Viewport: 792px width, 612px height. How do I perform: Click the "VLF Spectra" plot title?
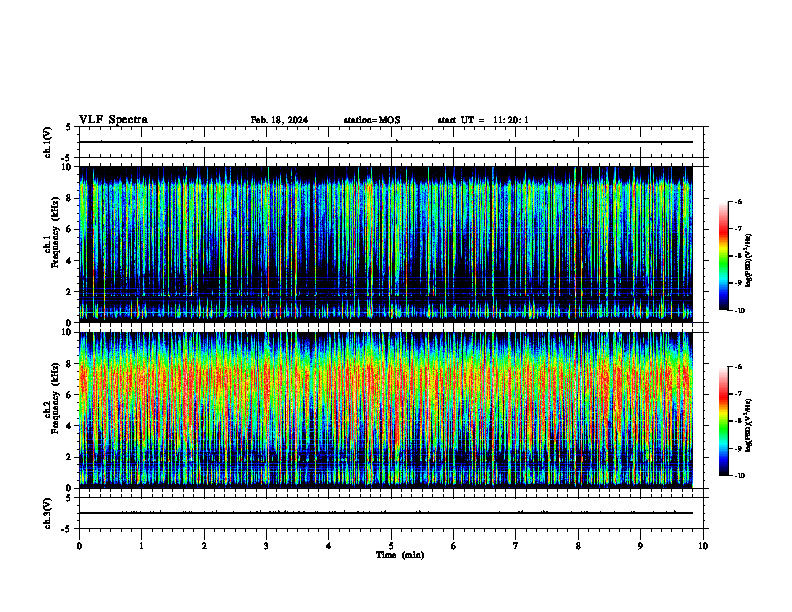[x=113, y=120]
